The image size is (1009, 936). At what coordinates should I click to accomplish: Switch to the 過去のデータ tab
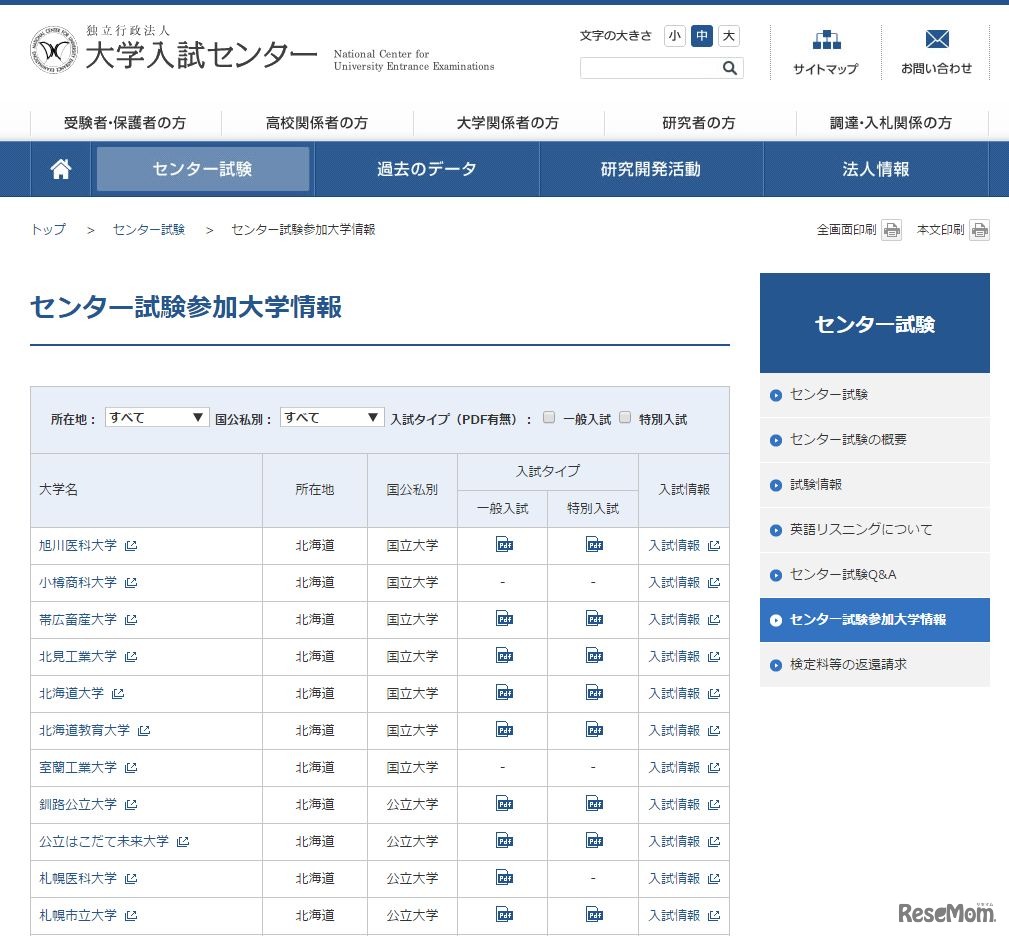(x=425, y=168)
